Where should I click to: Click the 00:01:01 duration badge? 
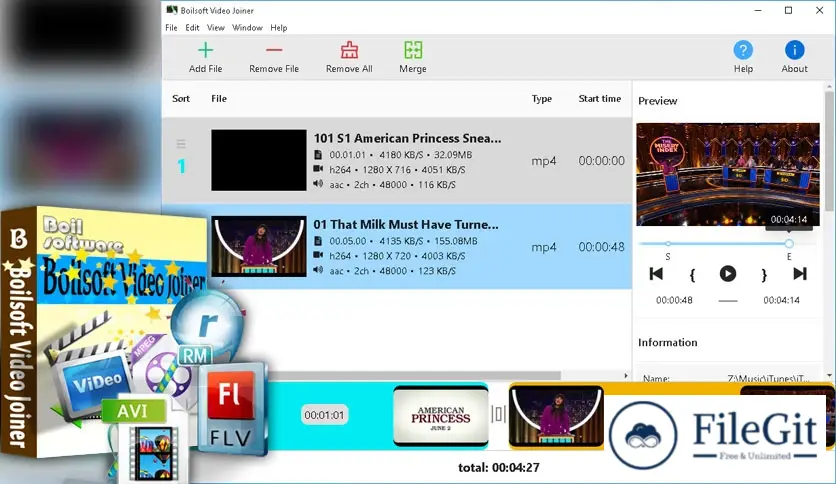click(x=324, y=415)
